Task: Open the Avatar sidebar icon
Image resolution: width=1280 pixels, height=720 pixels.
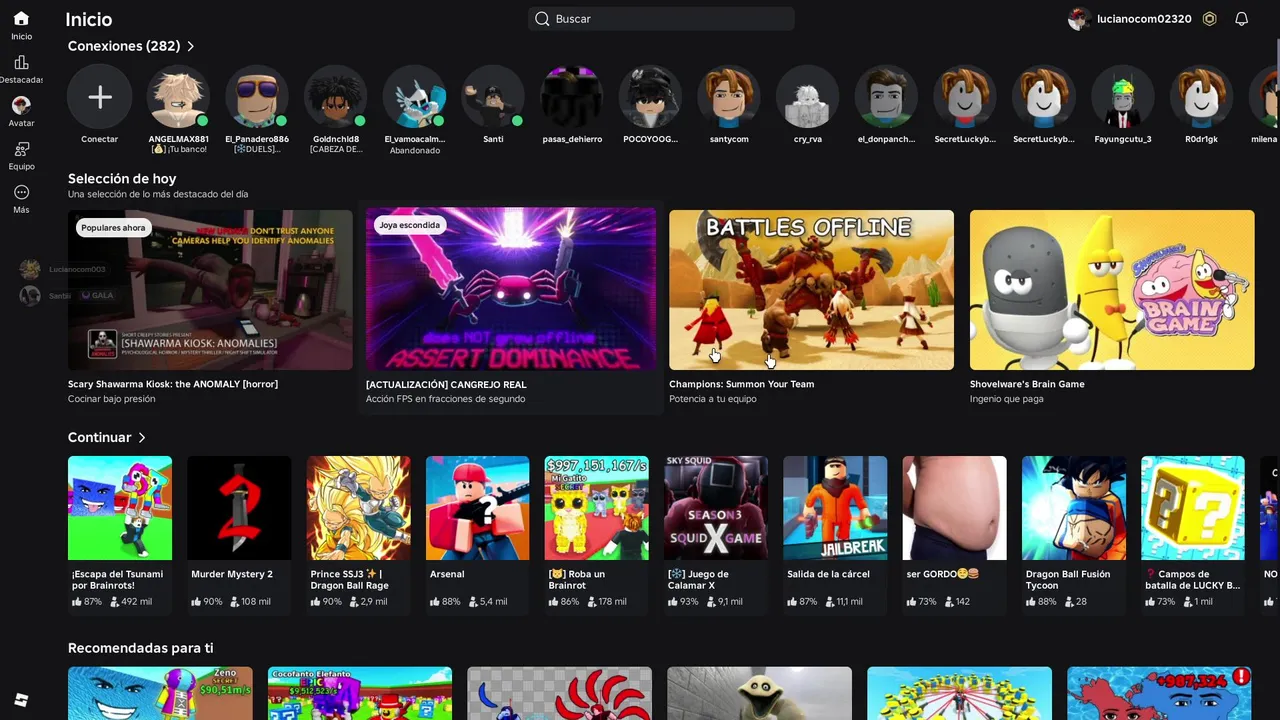Action: [21, 105]
